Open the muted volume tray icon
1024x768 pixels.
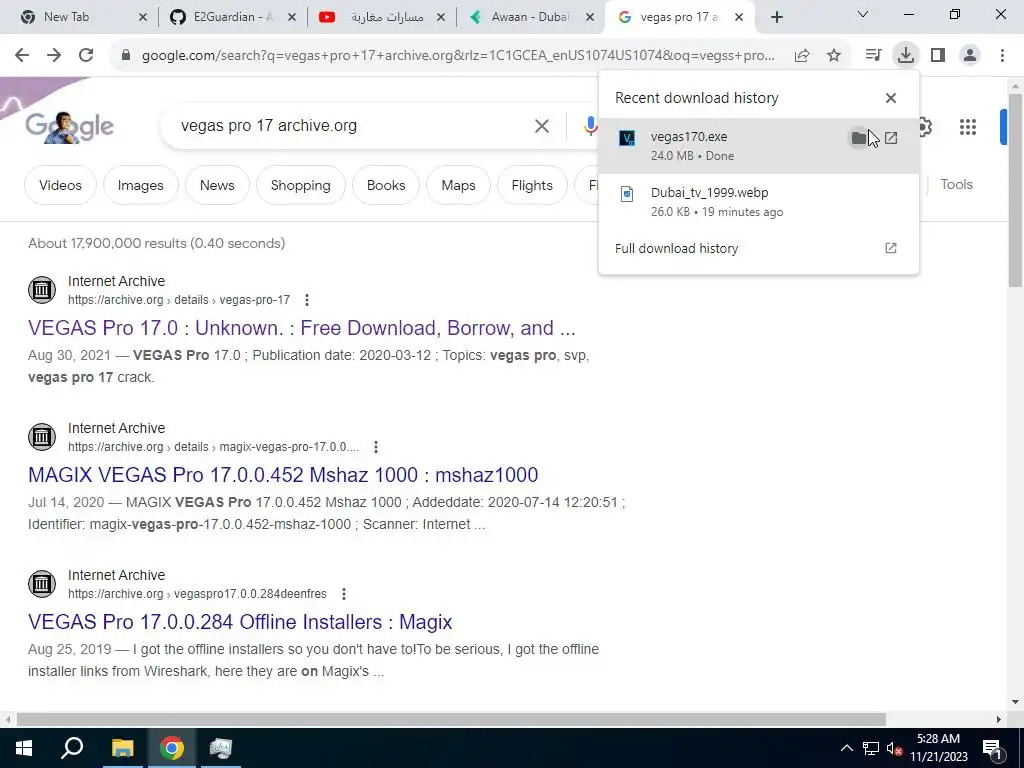[894, 748]
